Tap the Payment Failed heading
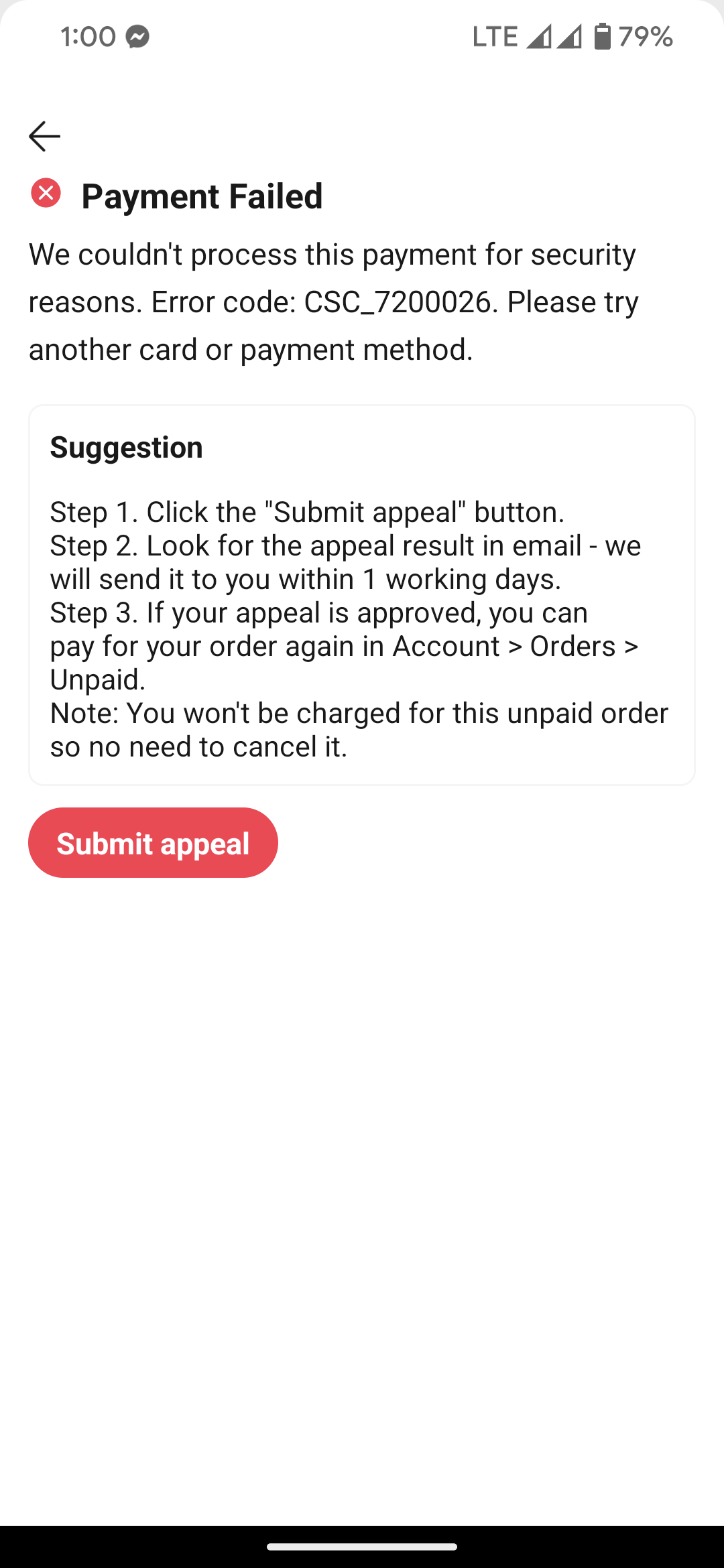 tap(202, 196)
